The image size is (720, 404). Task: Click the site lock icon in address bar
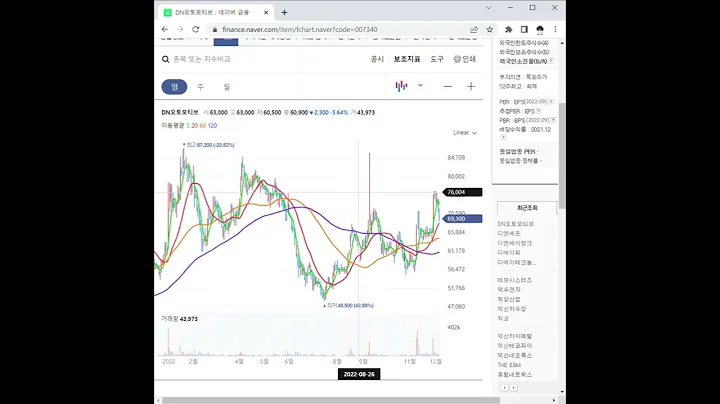point(214,29)
